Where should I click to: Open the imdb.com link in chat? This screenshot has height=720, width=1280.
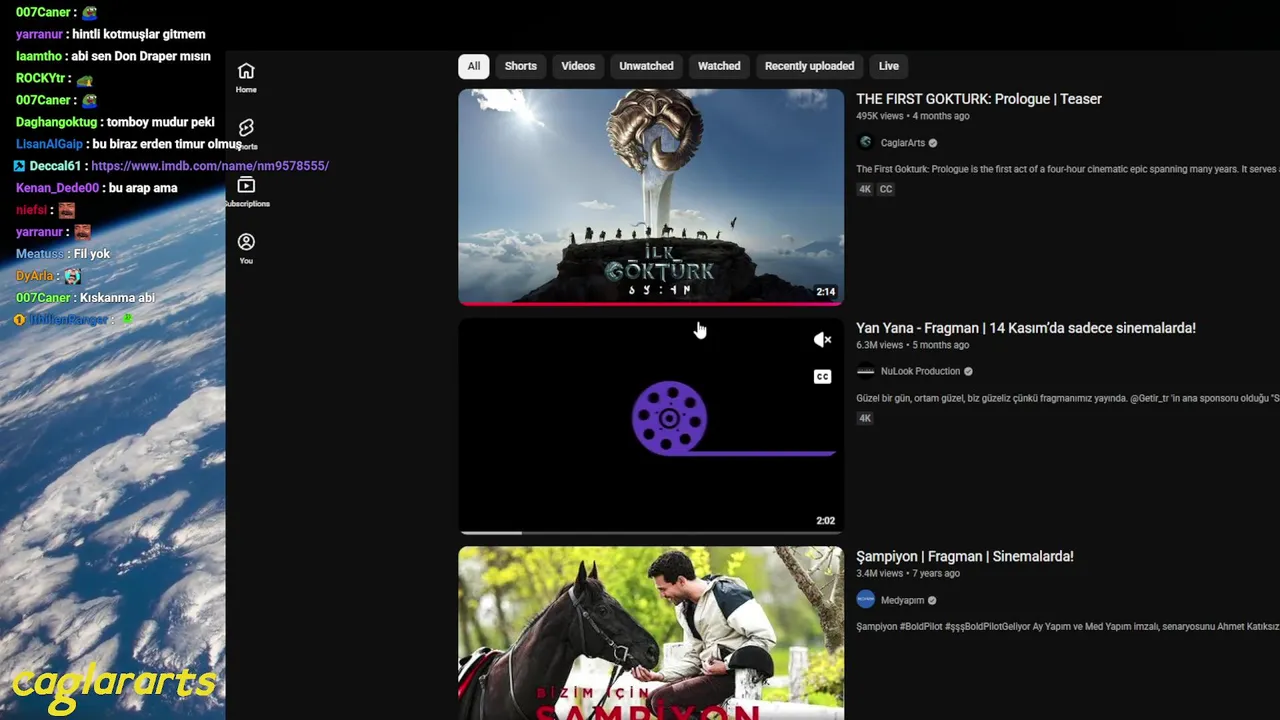click(x=210, y=166)
